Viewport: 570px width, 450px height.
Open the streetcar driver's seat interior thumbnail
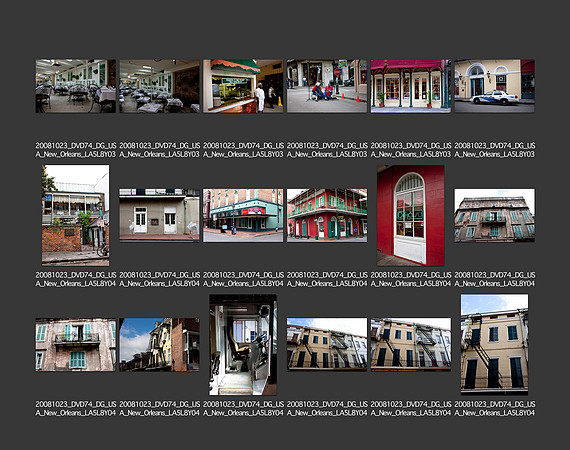tap(243, 345)
